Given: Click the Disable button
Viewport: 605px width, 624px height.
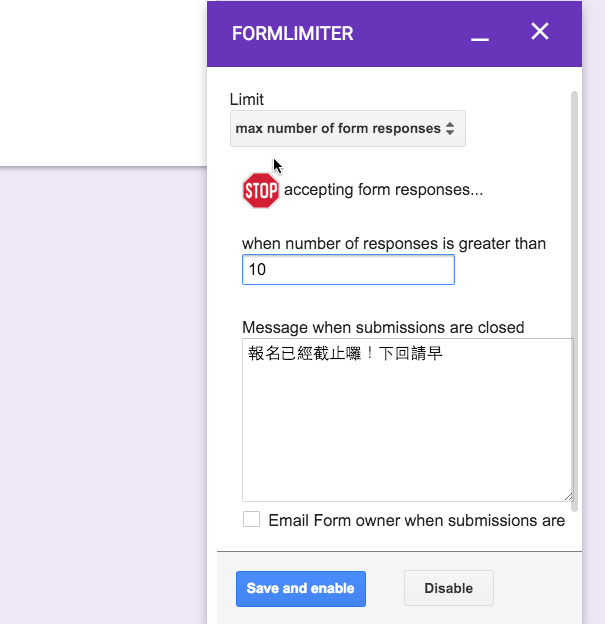Looking at the screenshot, I should 449,588.
